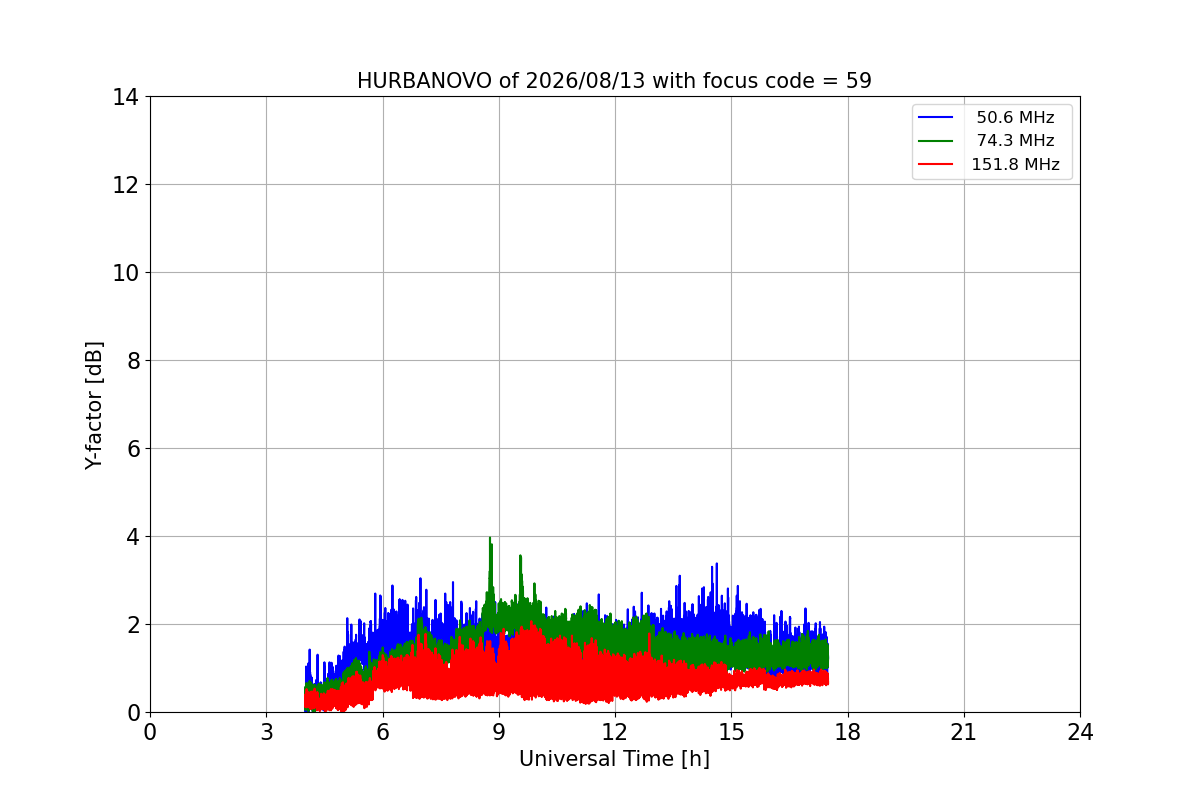Click y-axis tick label 4
This screenshot has height=800, width=1200.
pos(133,537)
